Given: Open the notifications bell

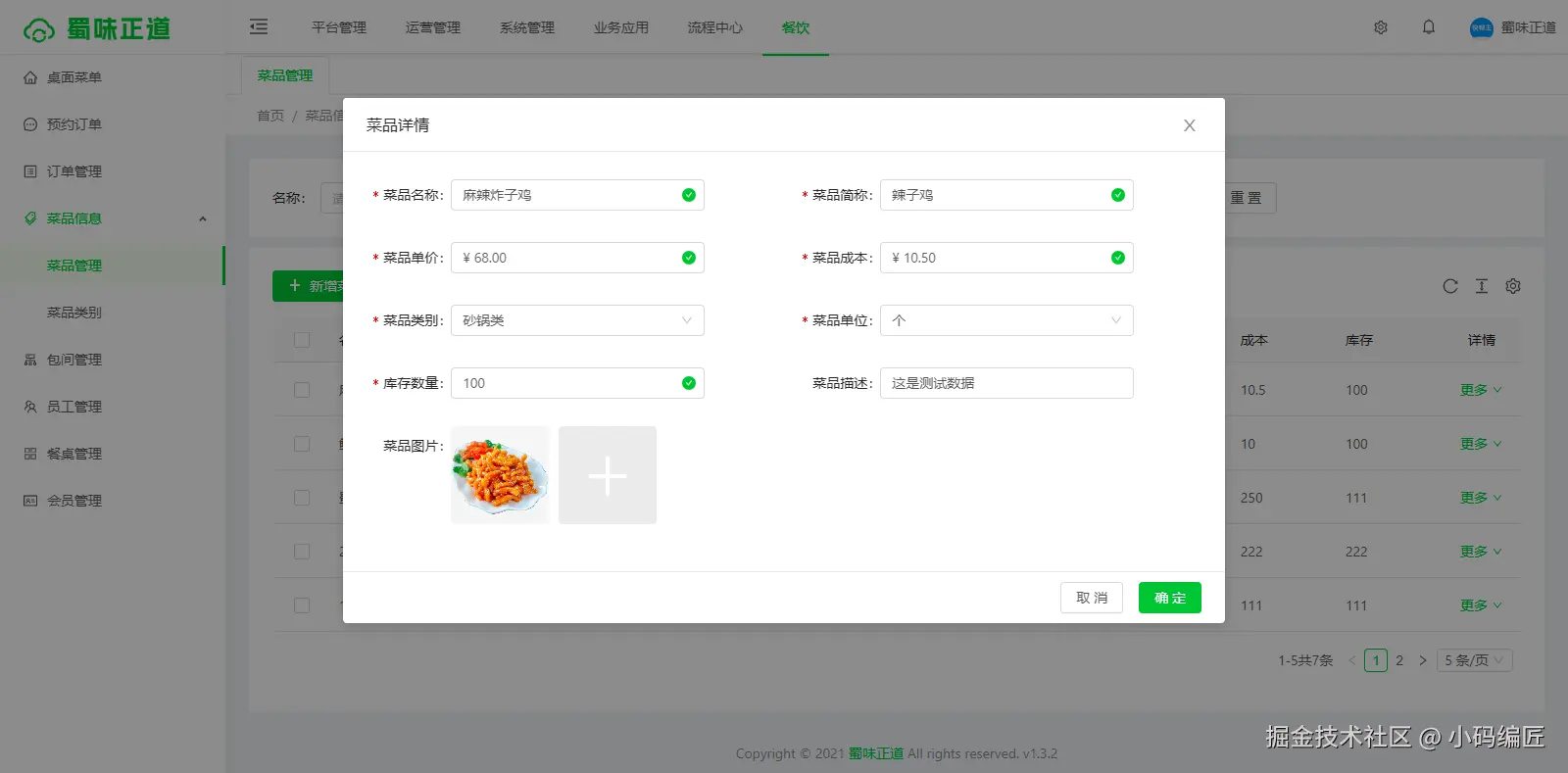Looking at the screenshot, I should click(x=1429, y=27).
